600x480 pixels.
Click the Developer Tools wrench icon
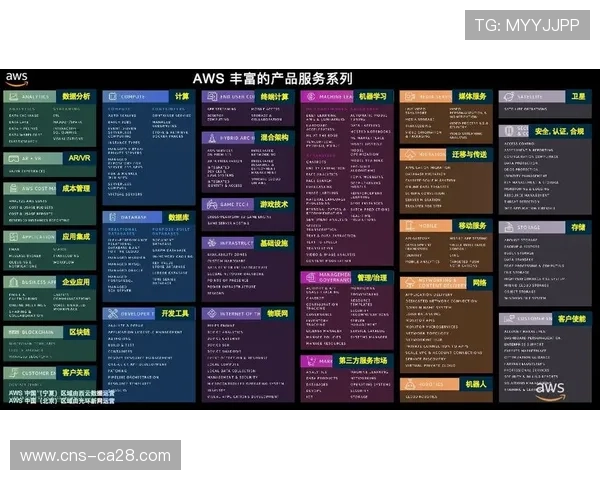112,313
